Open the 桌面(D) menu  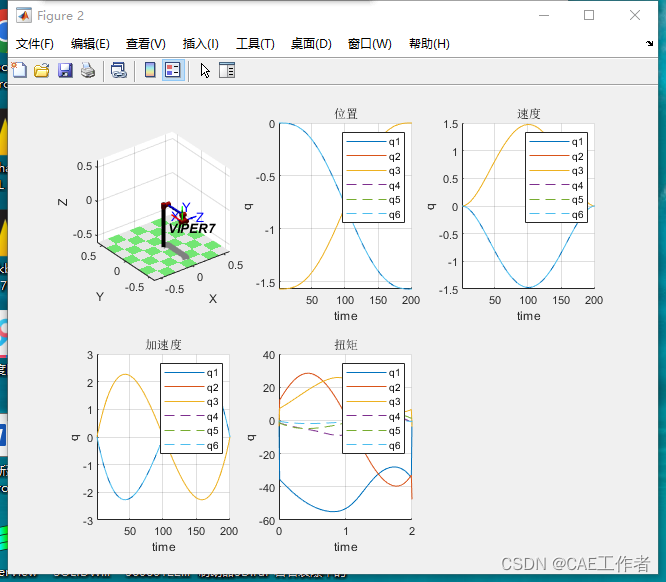coord(311,44)
